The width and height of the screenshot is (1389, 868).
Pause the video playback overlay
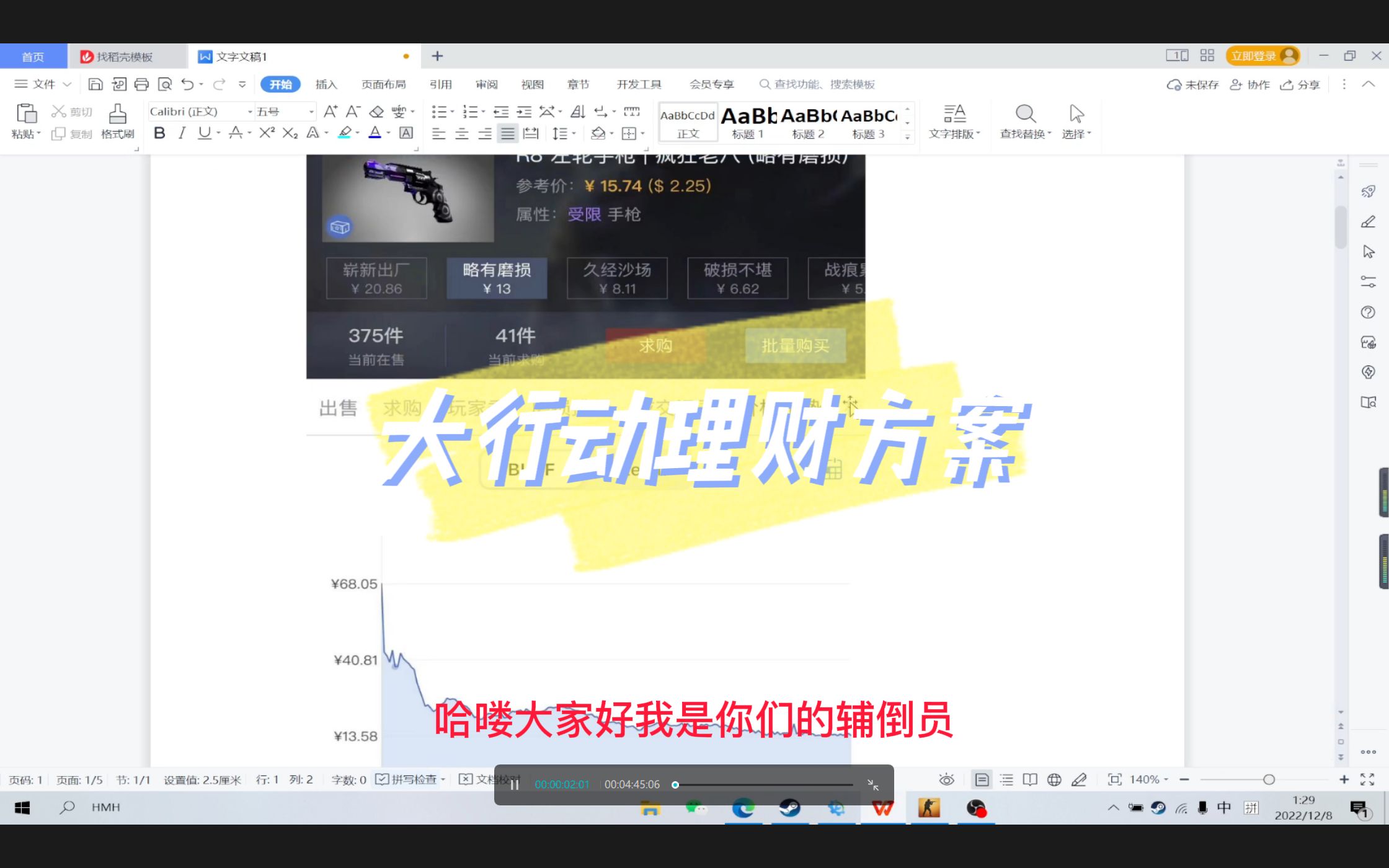515,785
